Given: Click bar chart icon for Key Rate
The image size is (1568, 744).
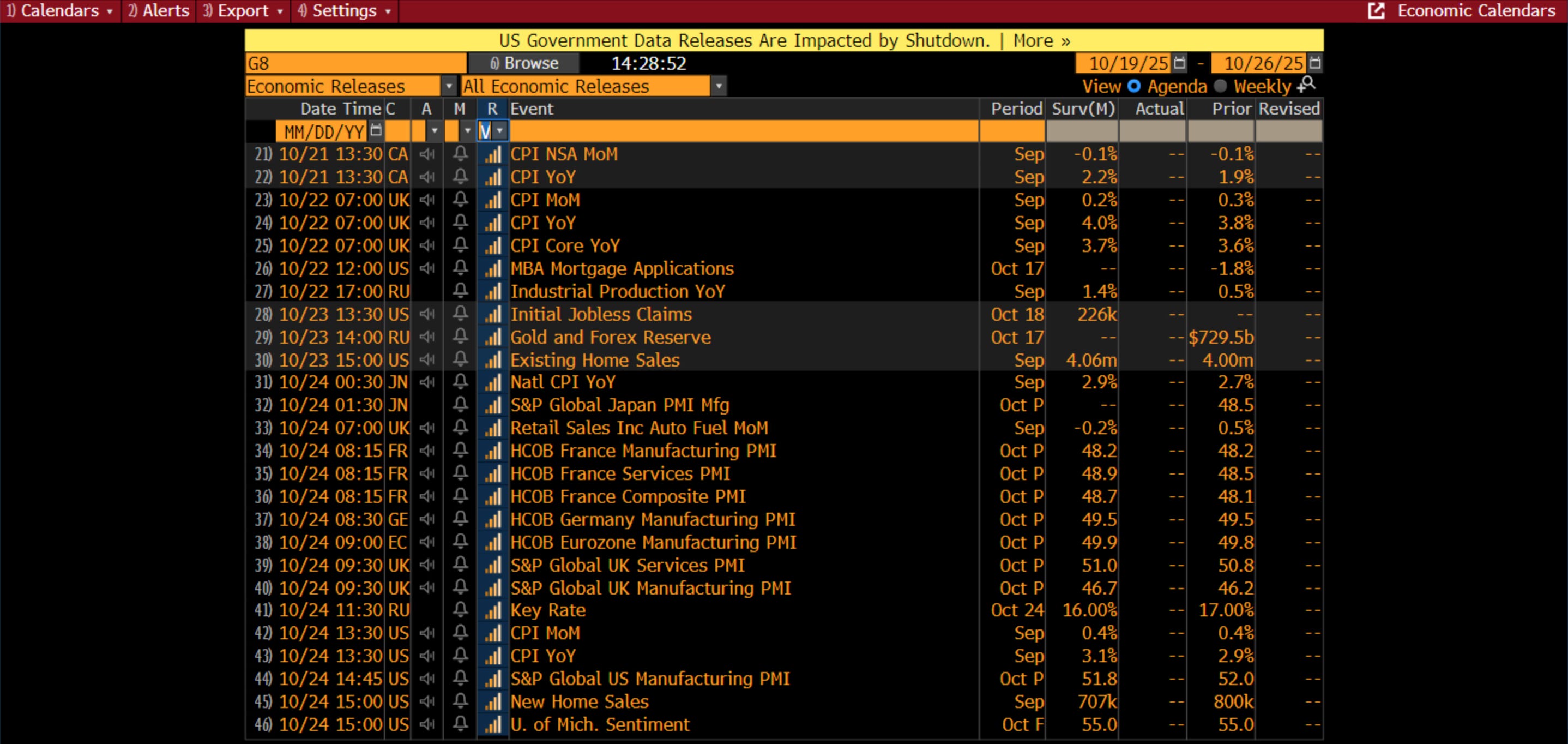Looking at the screenshot, I should click(492, 610).
